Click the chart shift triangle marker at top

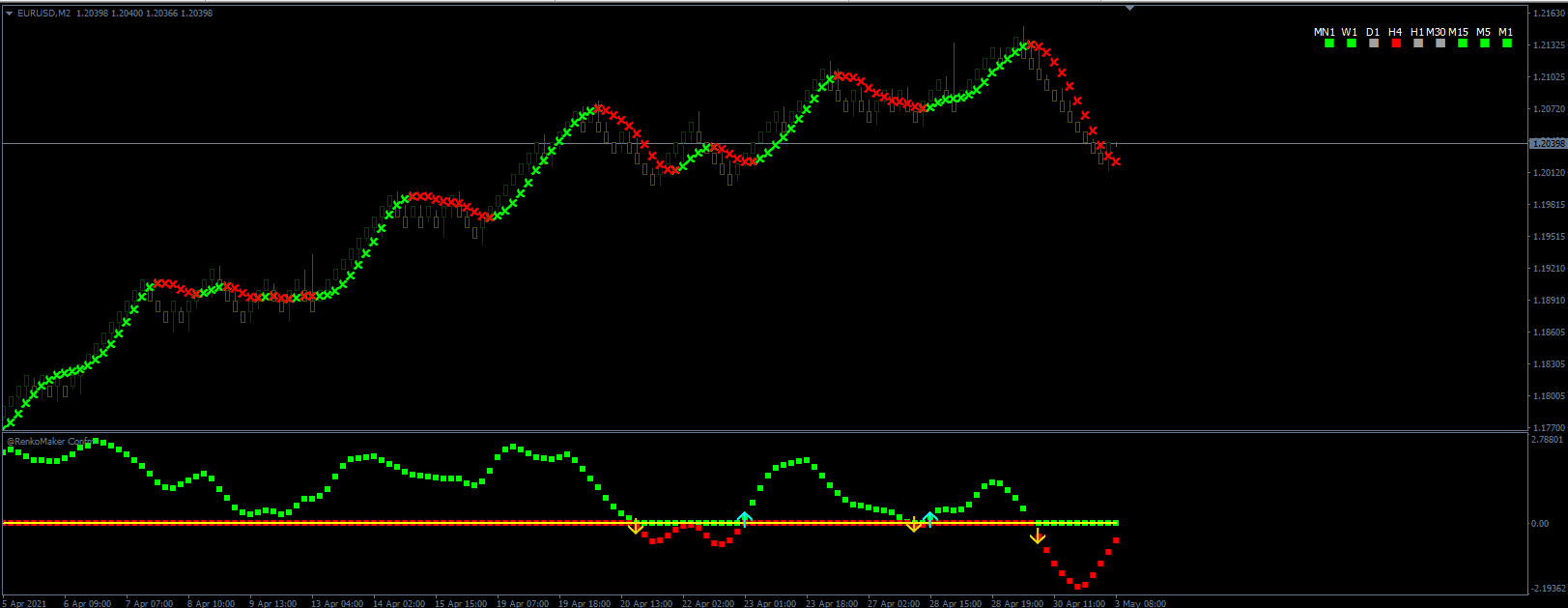tap(1129, 8)
